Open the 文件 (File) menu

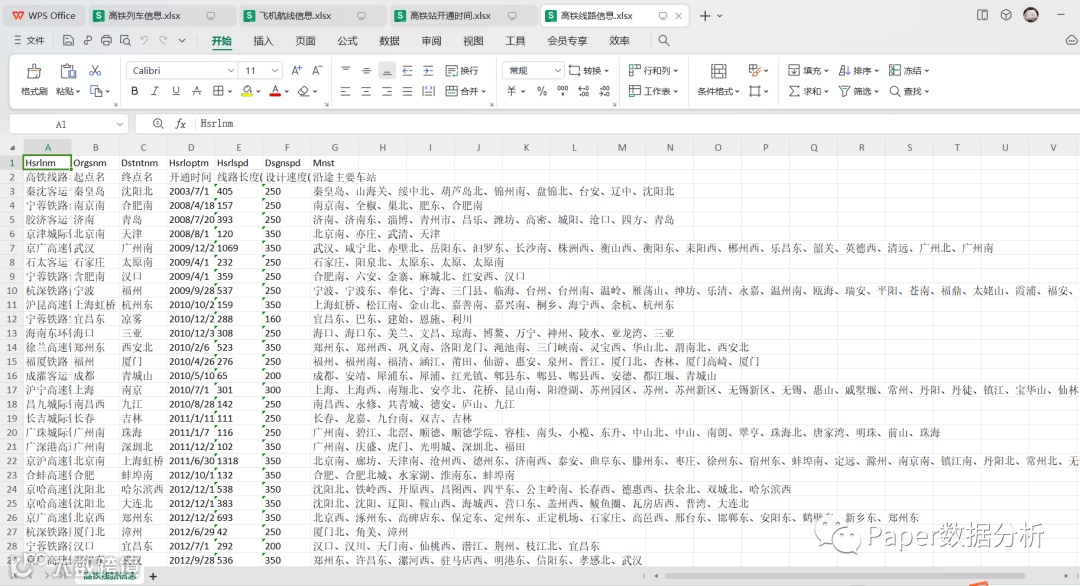coord(29,41)
